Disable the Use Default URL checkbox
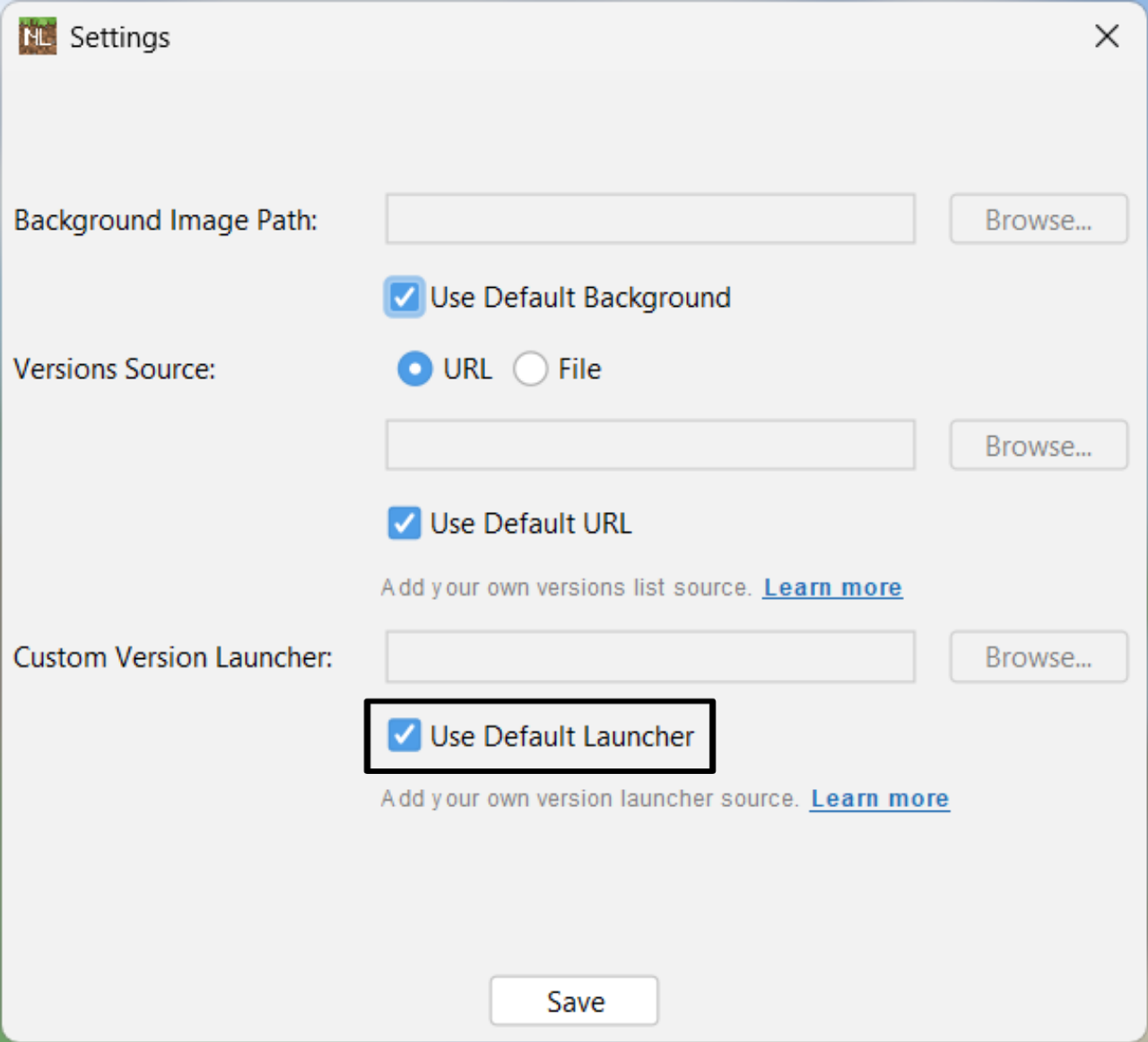 (404, 523)
